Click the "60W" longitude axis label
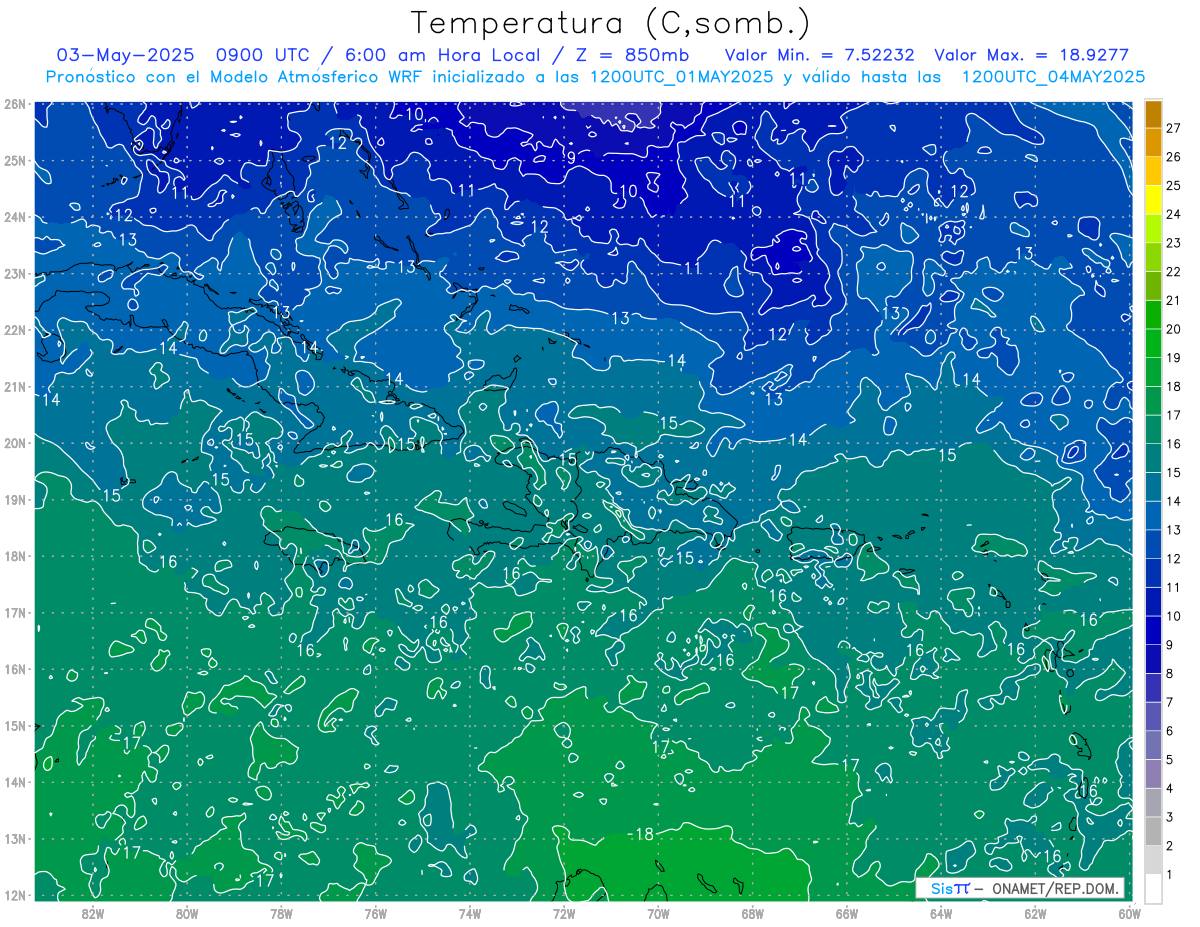Image resolution: width=1200 pixels, height=927 pixels. tap(1130, 912)
